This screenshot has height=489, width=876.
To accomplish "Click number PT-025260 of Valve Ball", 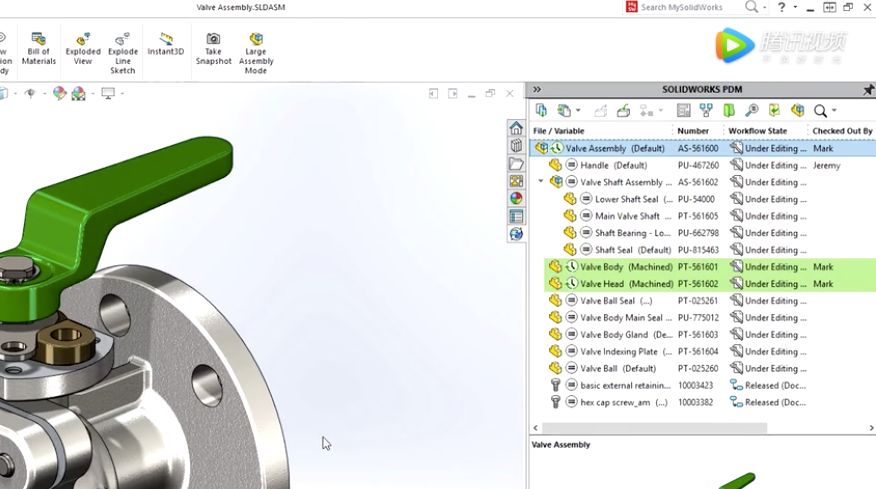I will (x=698, y=368).
